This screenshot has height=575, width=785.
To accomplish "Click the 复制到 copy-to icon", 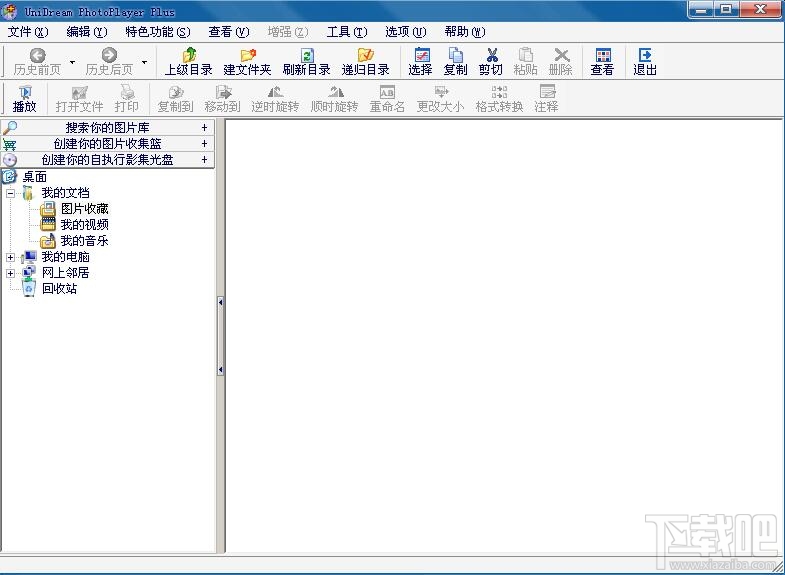I will coord(176,92).
